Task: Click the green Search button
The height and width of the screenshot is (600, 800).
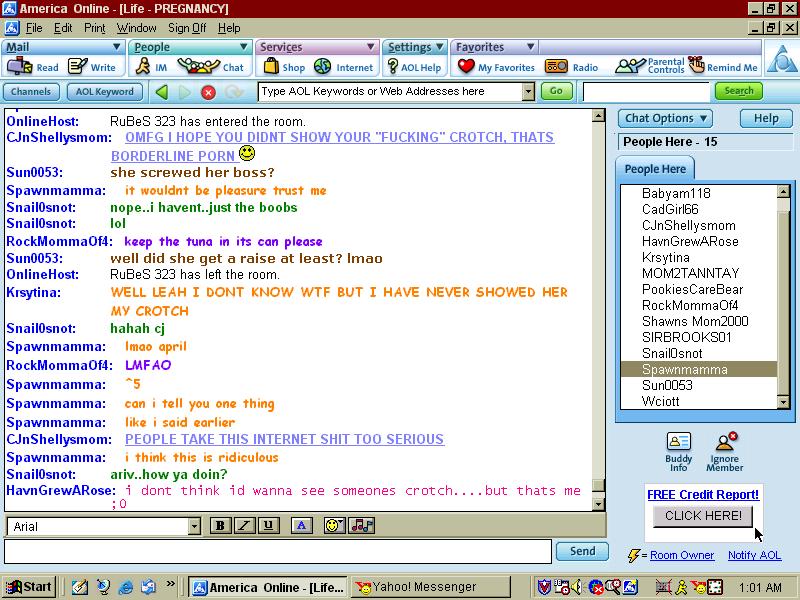Action: click(x=738, y=91)
